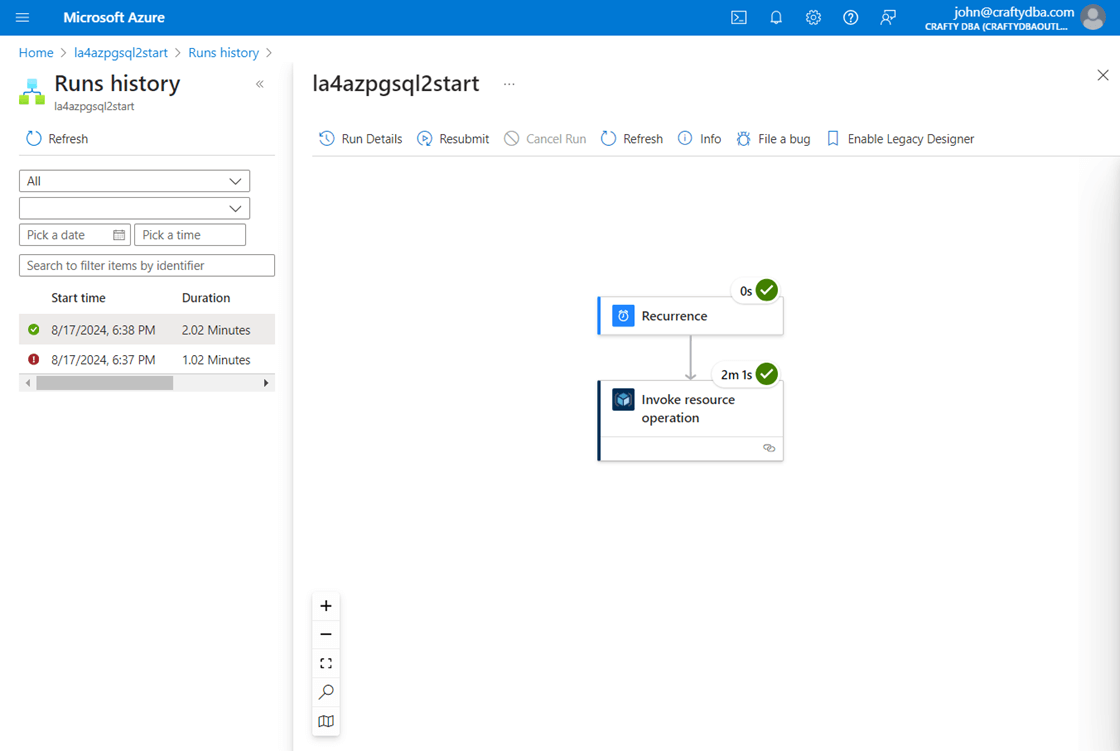Zoom in on the designer canvas
This screenshot has width=1120, height=751.
coord(326,606)
